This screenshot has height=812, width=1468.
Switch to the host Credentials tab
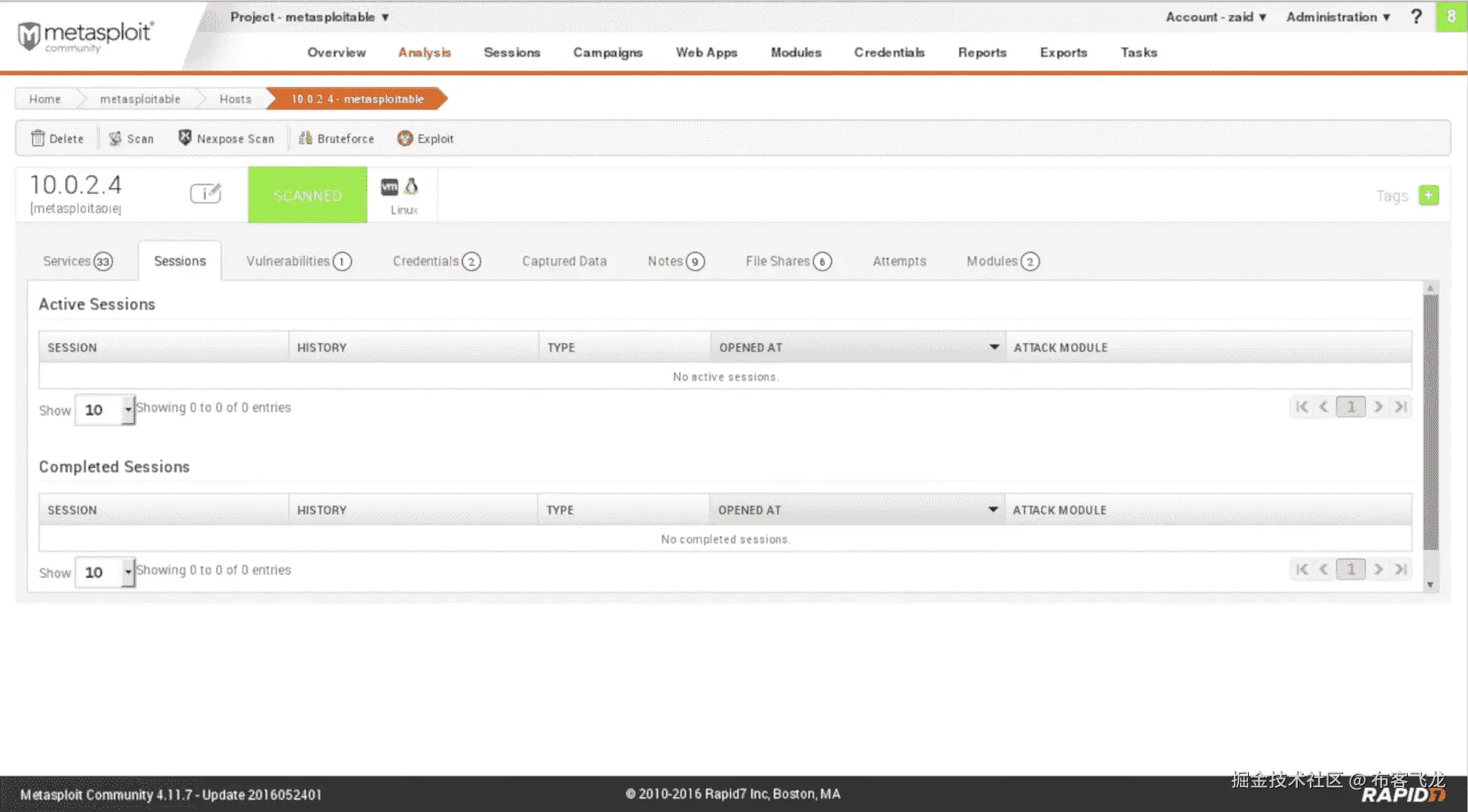pos(437,261)
